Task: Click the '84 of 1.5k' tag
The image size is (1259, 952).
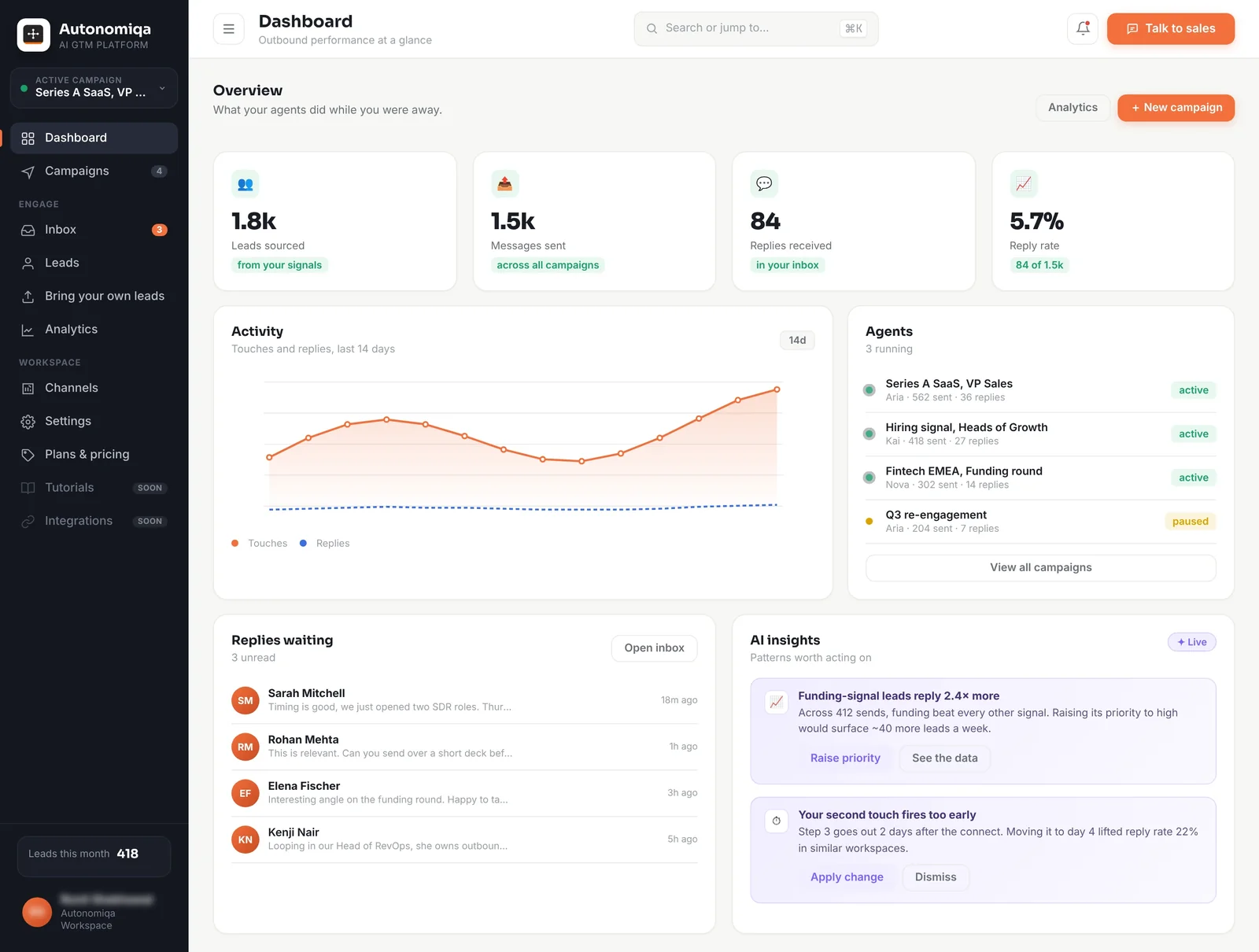Action: [x=1039, y=265]
